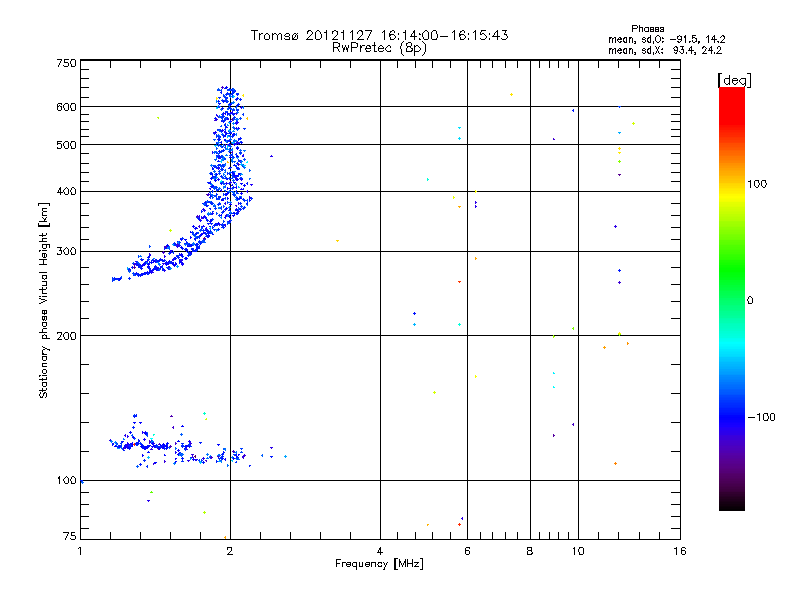Viewport: 800px width, 600px height.
Task: Click the colorbar tick label '100'
Action: (x=757, y=184)
